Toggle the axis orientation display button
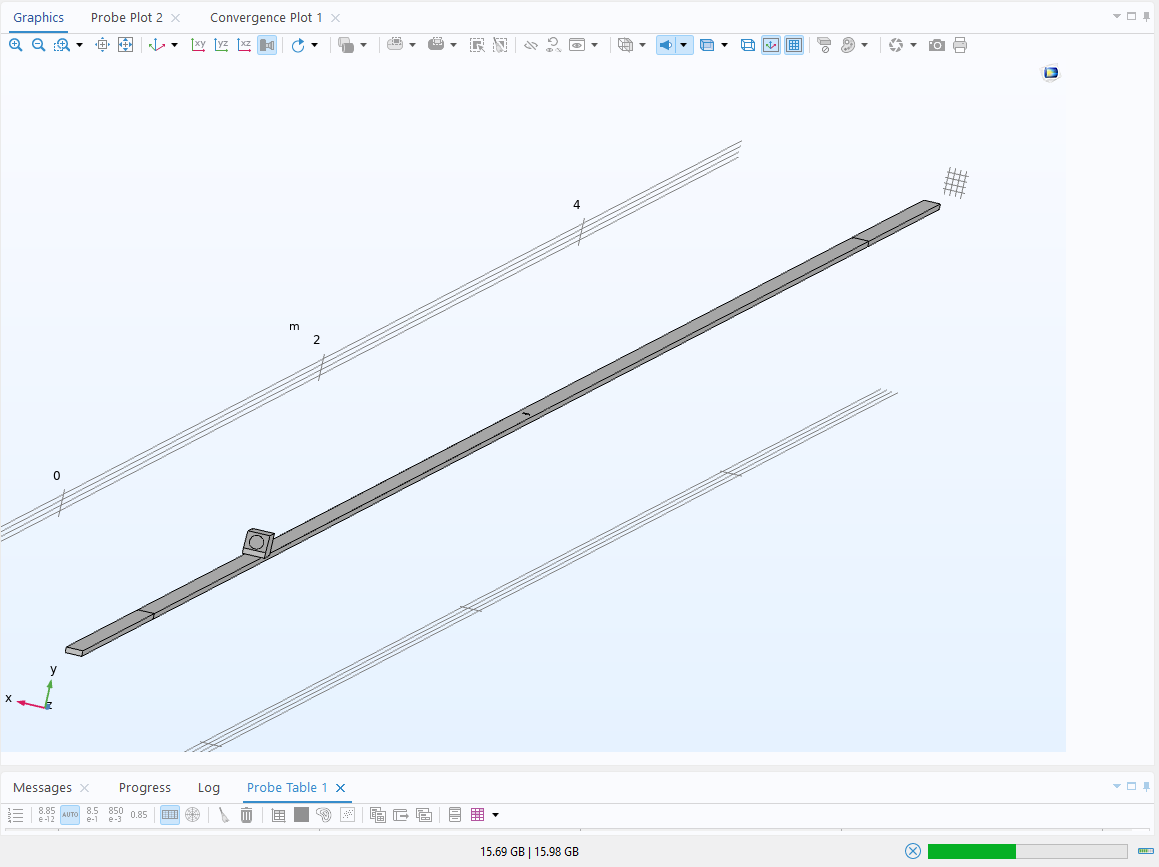 770,45
